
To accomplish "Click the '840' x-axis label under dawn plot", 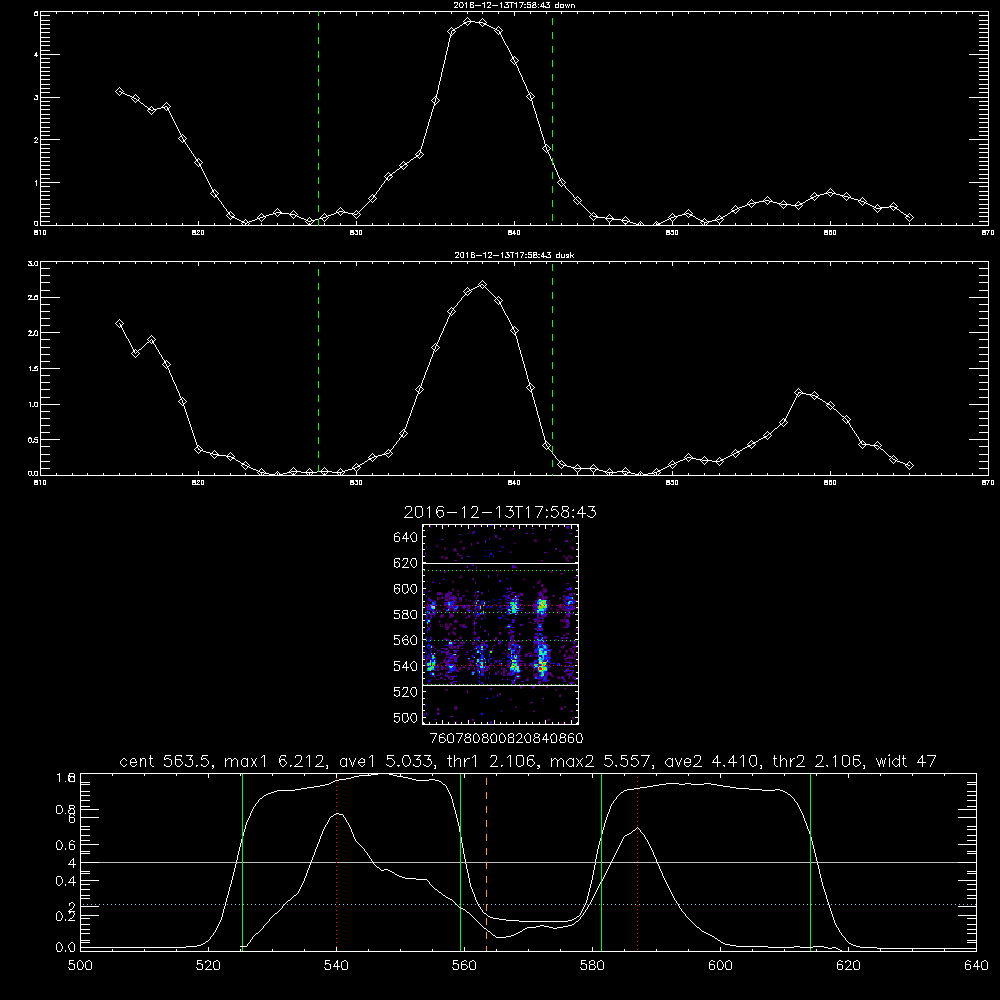I will (x=514, y=233).
